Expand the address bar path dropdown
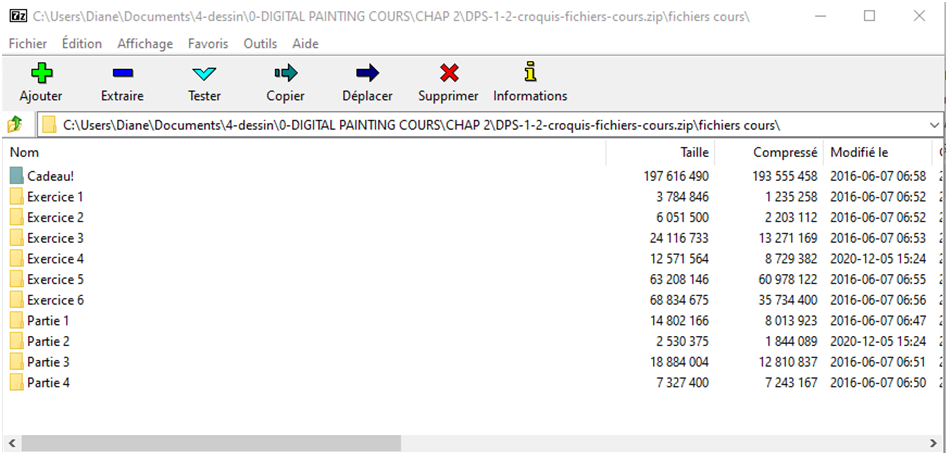Screen dimensions: 949x455 pos(934,125)
